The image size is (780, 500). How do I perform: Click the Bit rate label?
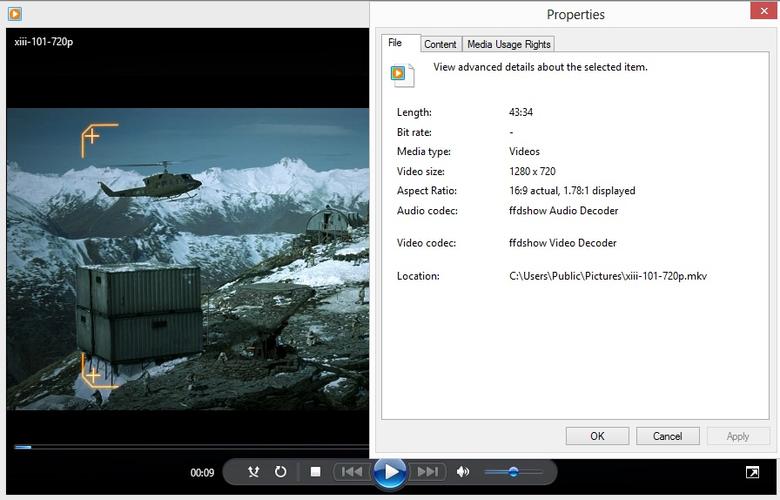[x=414, y=132]
